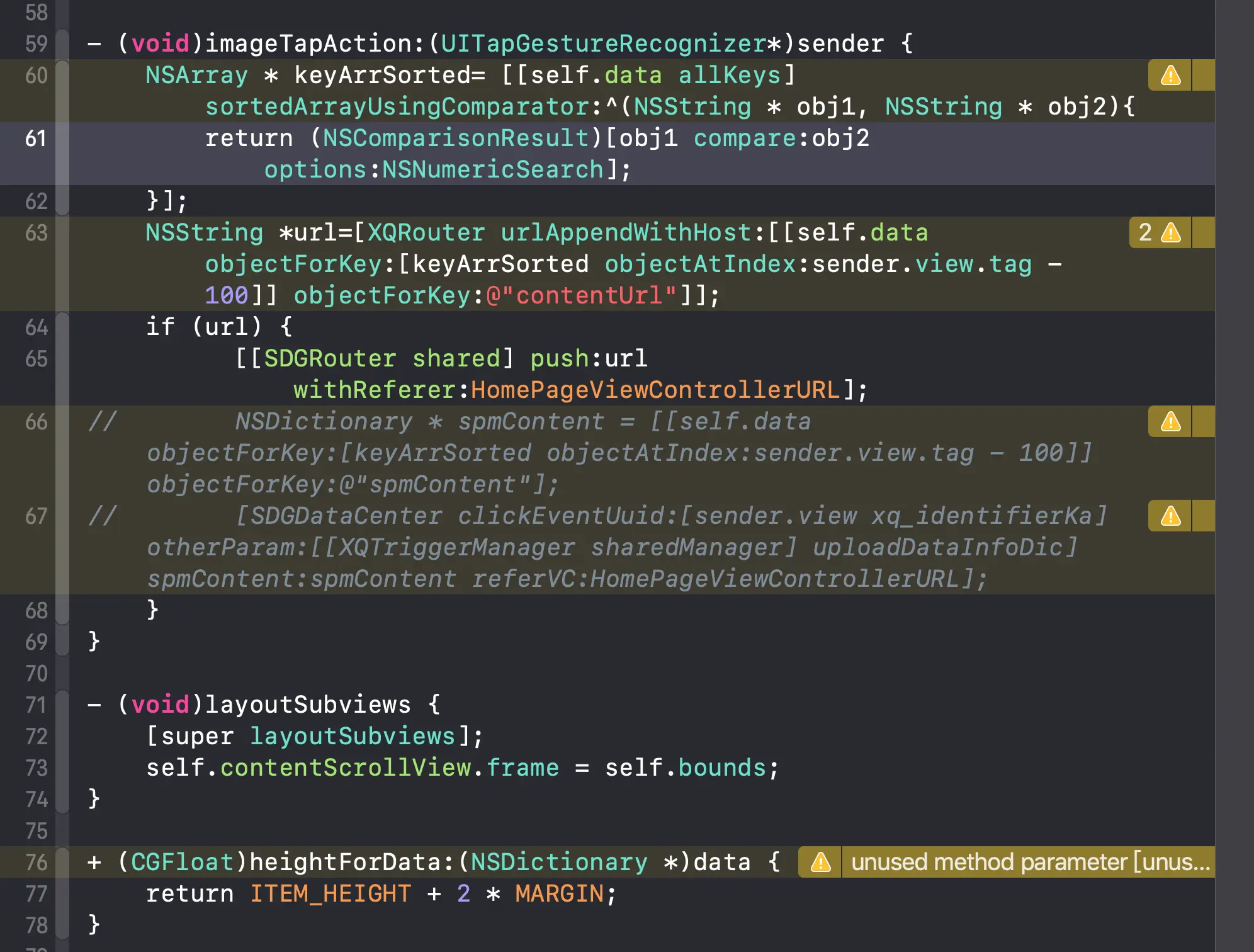Collapse the imageTapAction method via its fold ribbon
Viewport: 1254px width, 952px height.
(62, 44)
